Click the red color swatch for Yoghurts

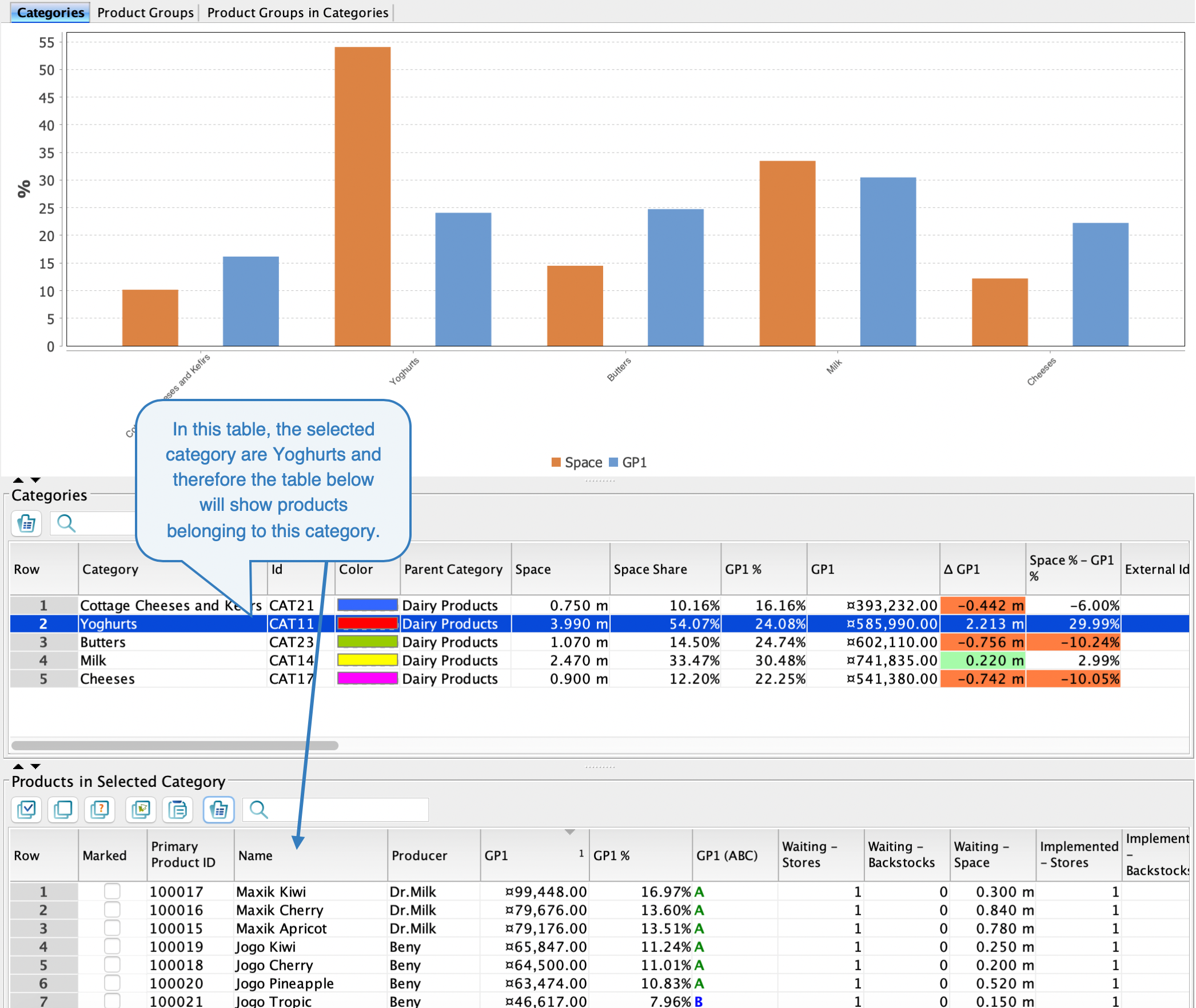tap(367, 623)
